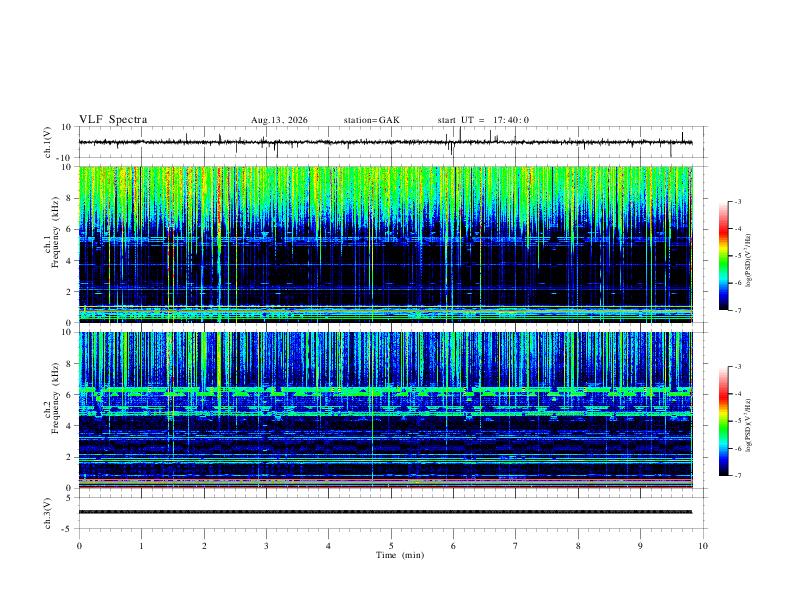
Task: Click the upper PSD color scale bar
Action: [x=723, y=255]
